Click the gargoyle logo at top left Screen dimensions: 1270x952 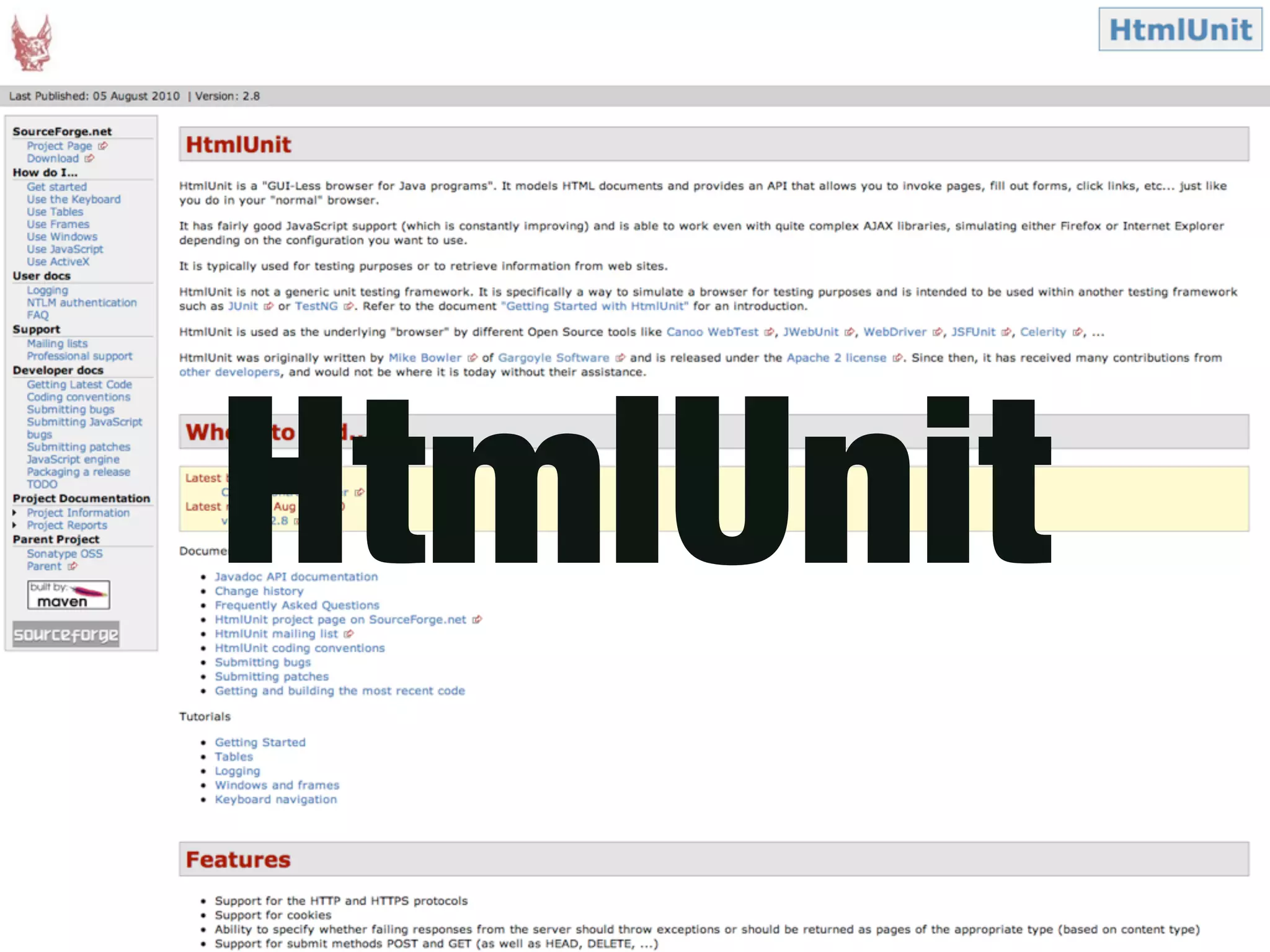coord(31,42)
